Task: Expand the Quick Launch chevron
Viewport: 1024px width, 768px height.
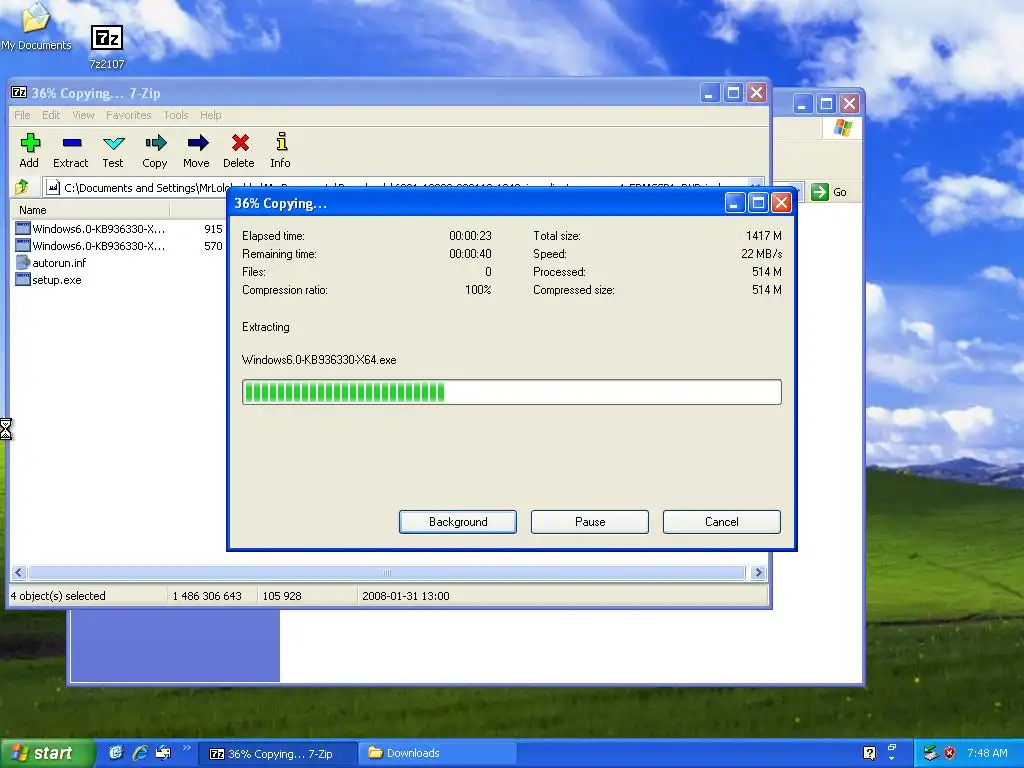Action: 186,748
